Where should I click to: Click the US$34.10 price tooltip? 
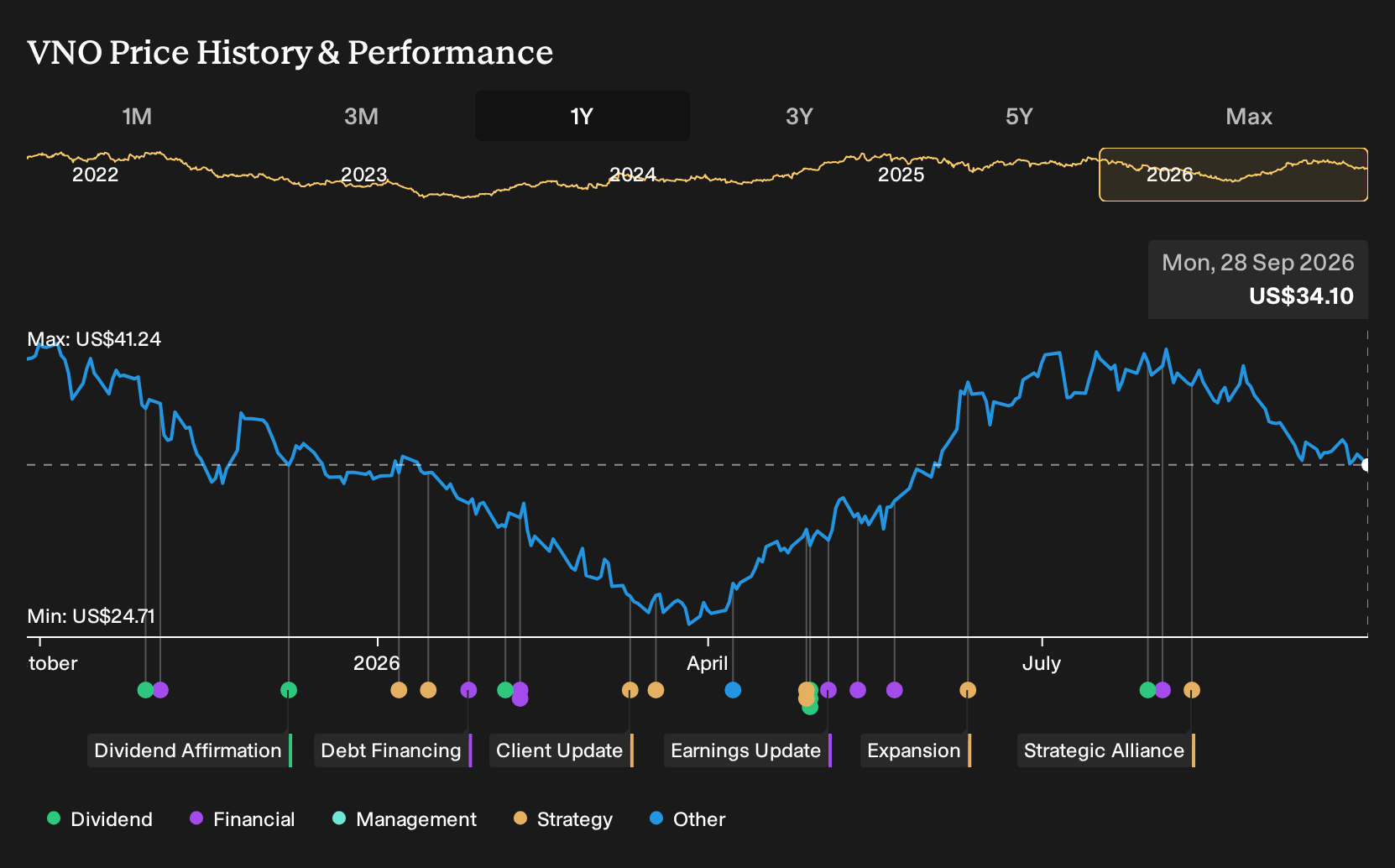click(x=1258, y=280)
